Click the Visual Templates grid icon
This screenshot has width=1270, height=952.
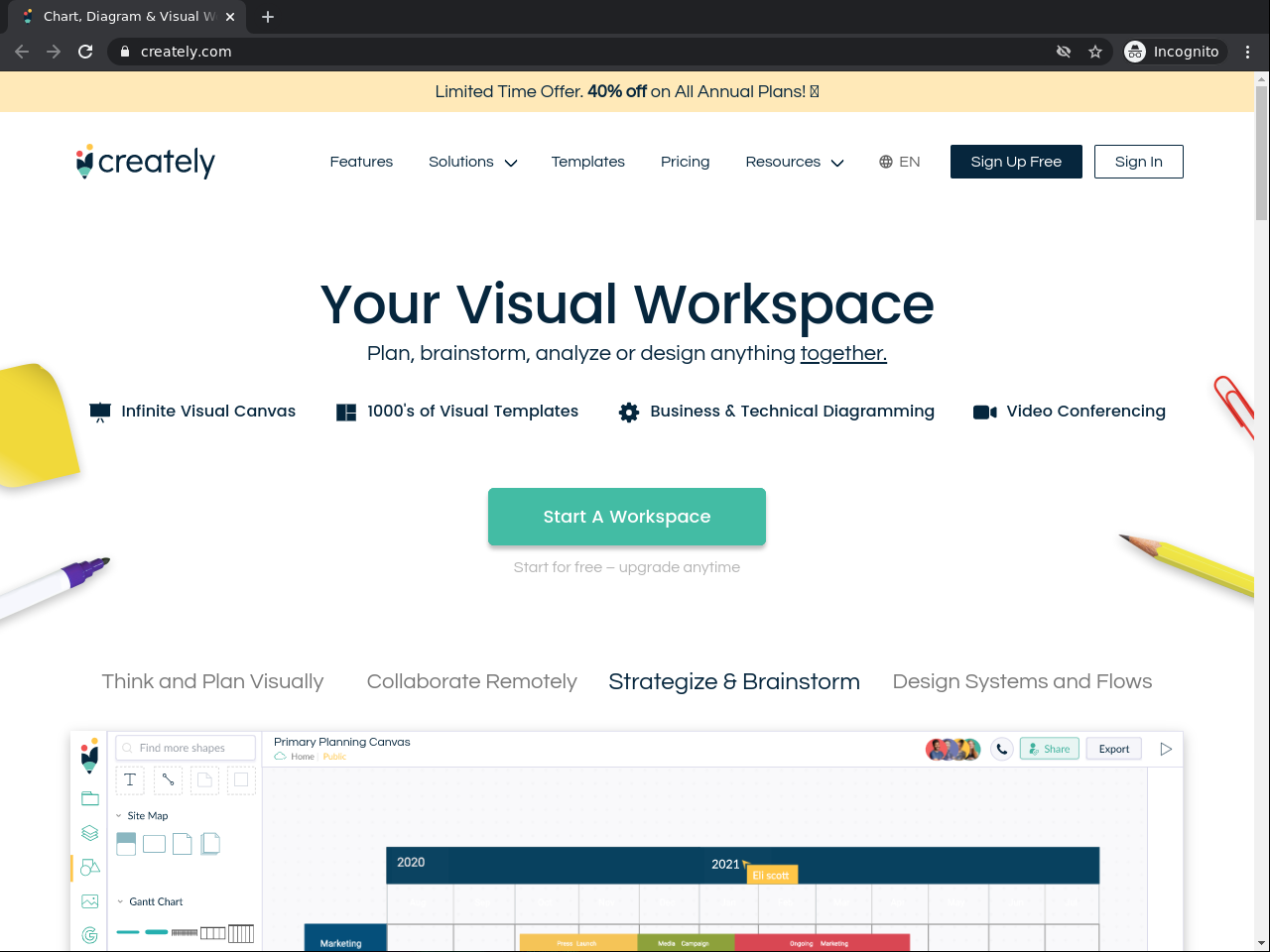point(346,412)
